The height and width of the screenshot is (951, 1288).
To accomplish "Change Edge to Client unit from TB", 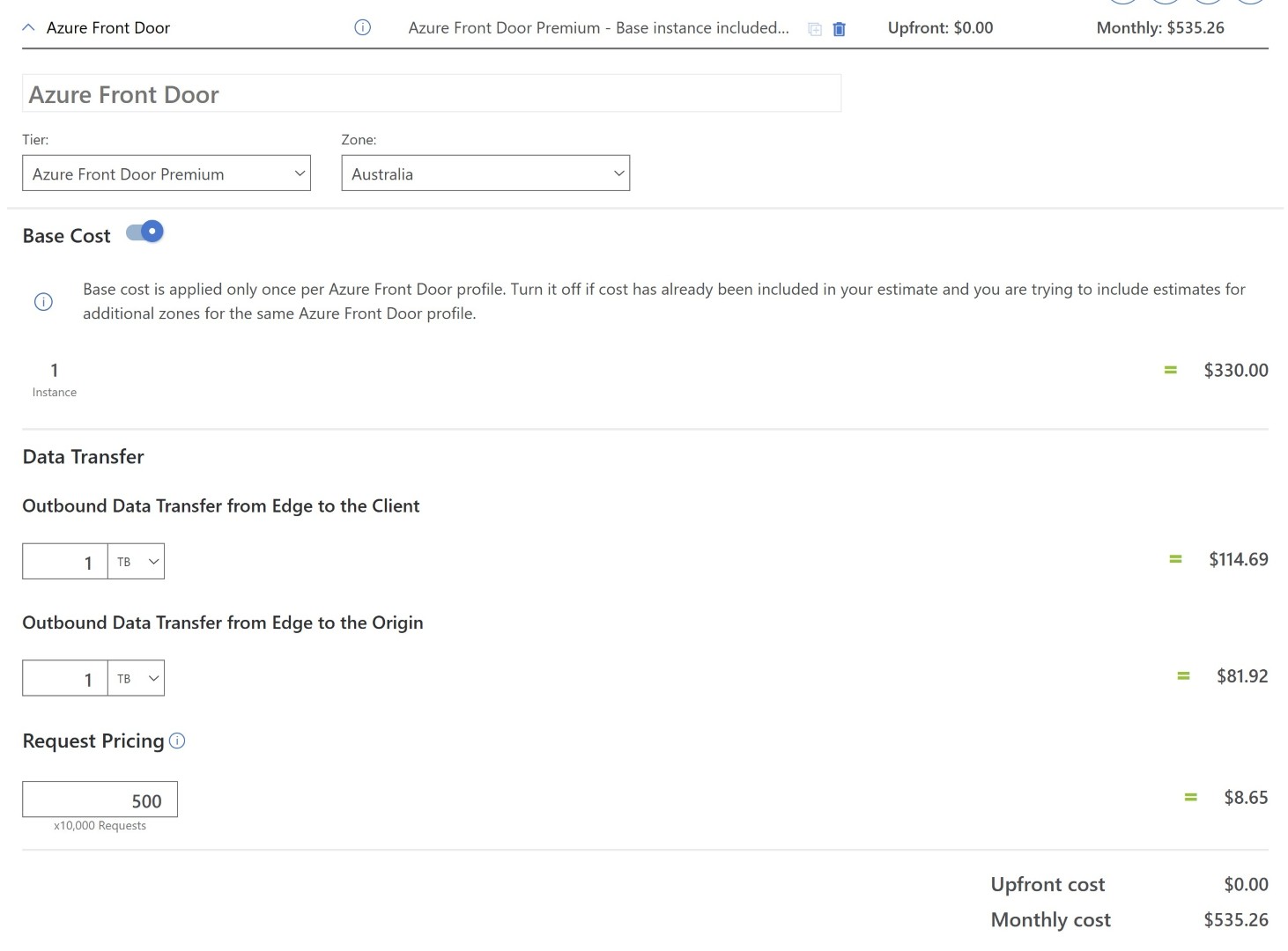I will coord(137,562).
